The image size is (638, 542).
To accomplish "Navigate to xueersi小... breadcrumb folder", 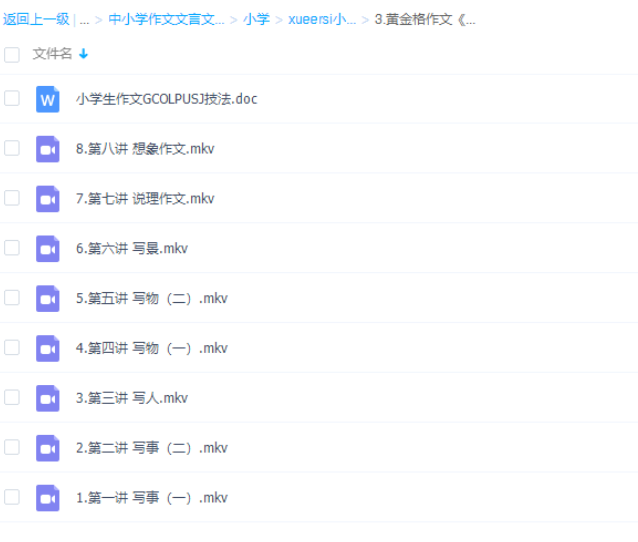I will pyautogui.click(x=322, y=19).
